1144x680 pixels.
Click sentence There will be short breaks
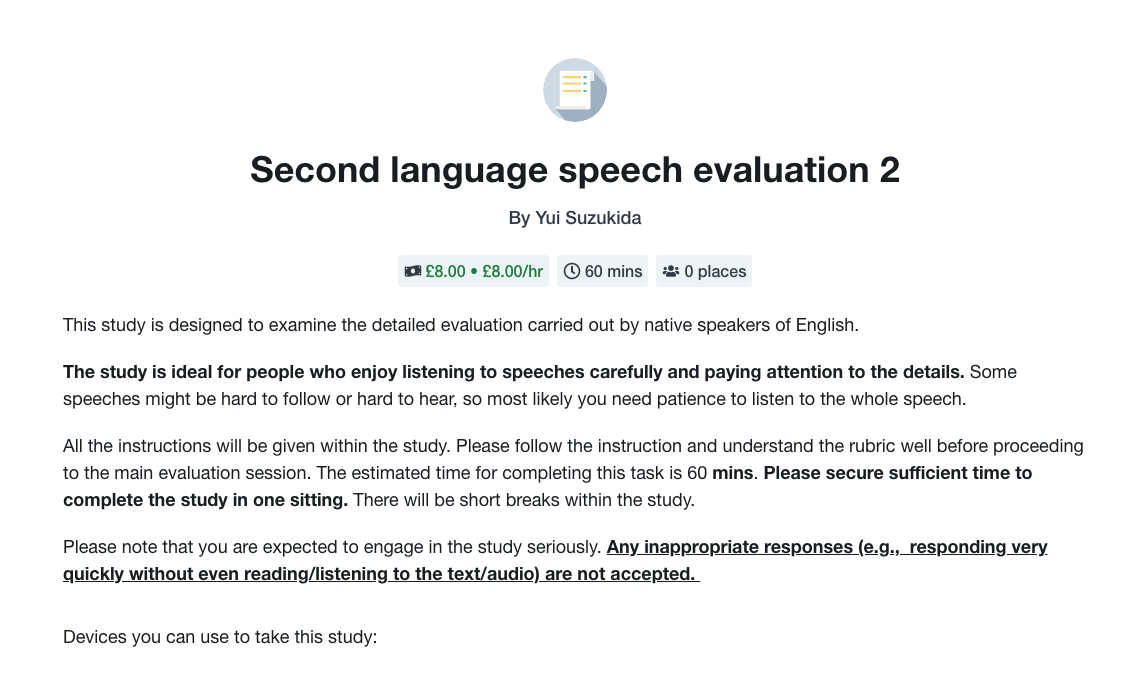point(524,501)
